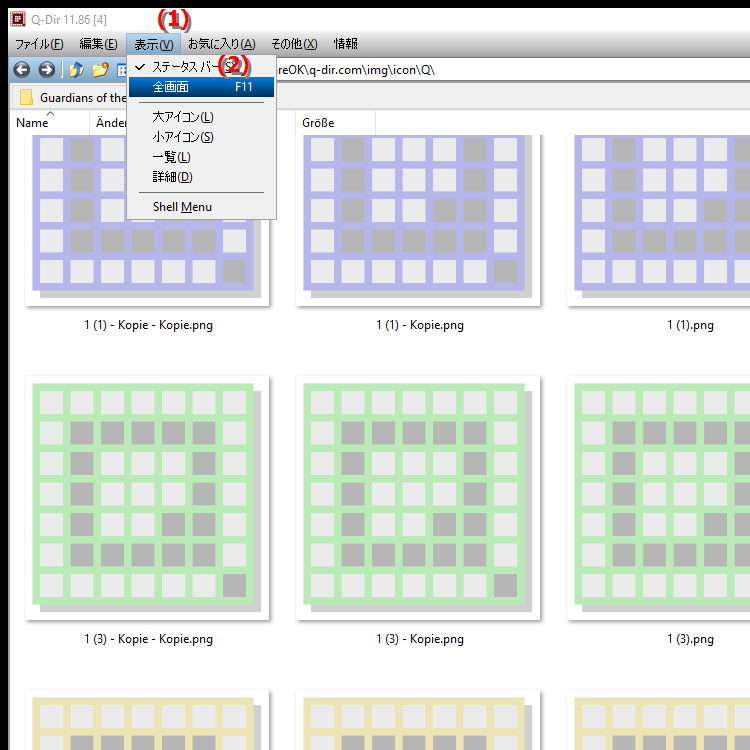
Task: Open the ファイル(F) menu
Action: click(39, 44)
